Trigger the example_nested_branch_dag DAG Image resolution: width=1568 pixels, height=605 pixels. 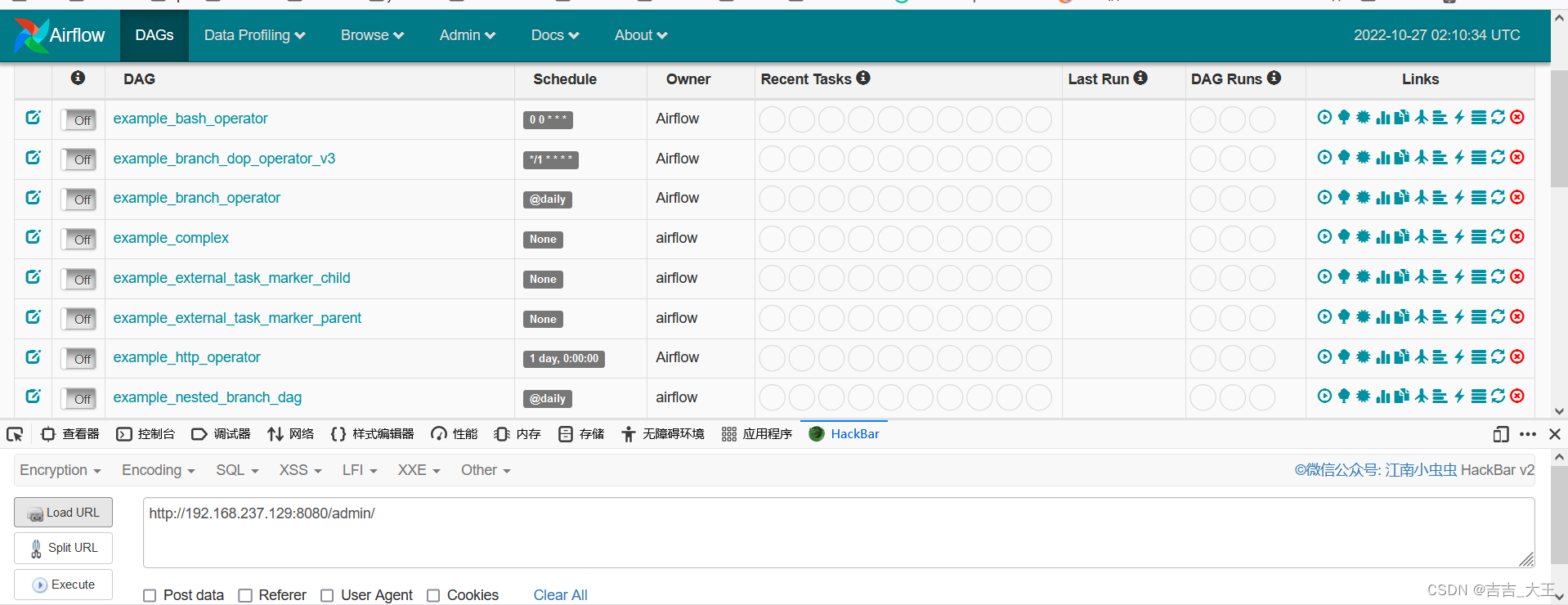(1324, 396)
